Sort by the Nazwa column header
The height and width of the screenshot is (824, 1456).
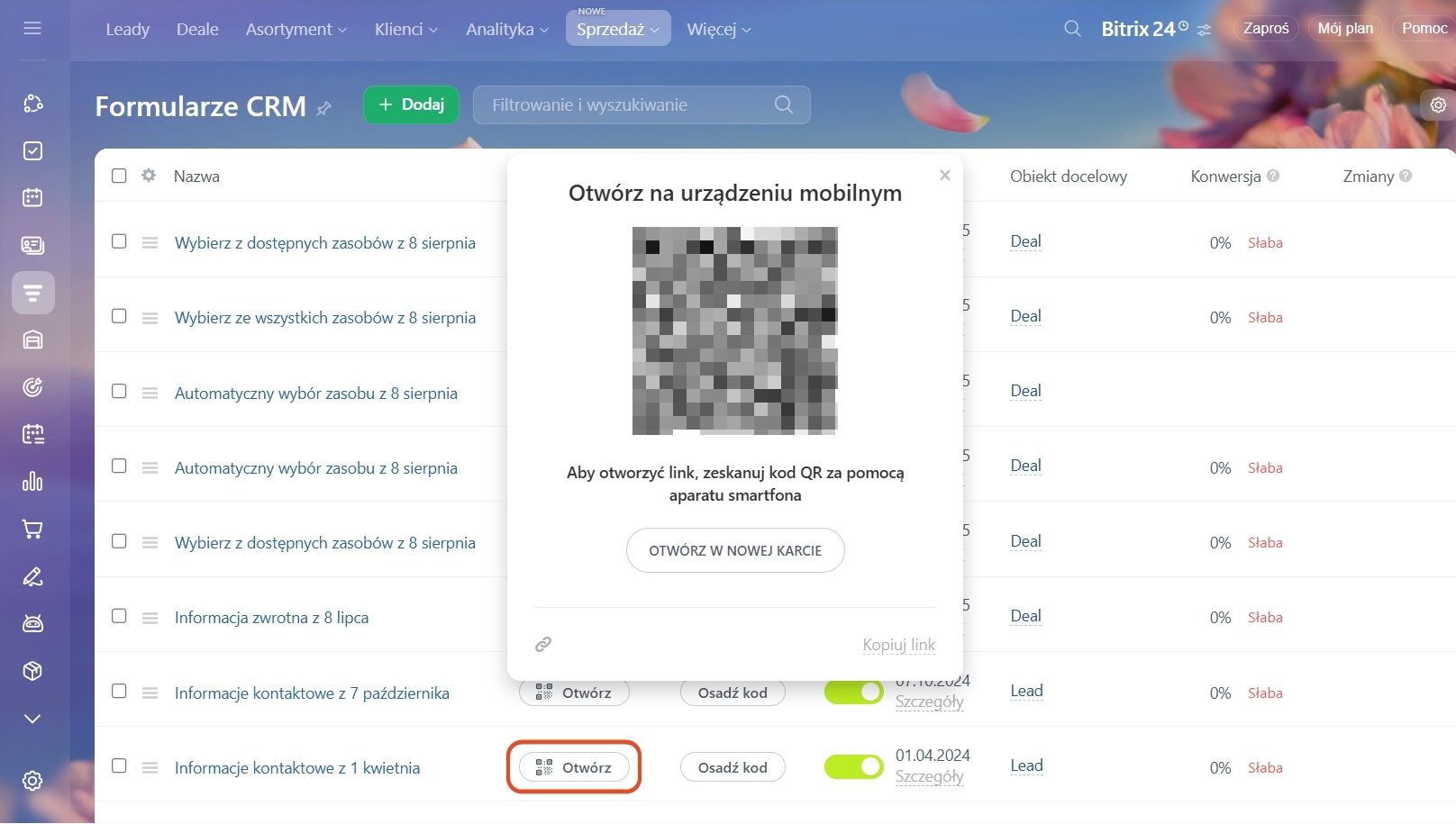[x=196, y=177]
